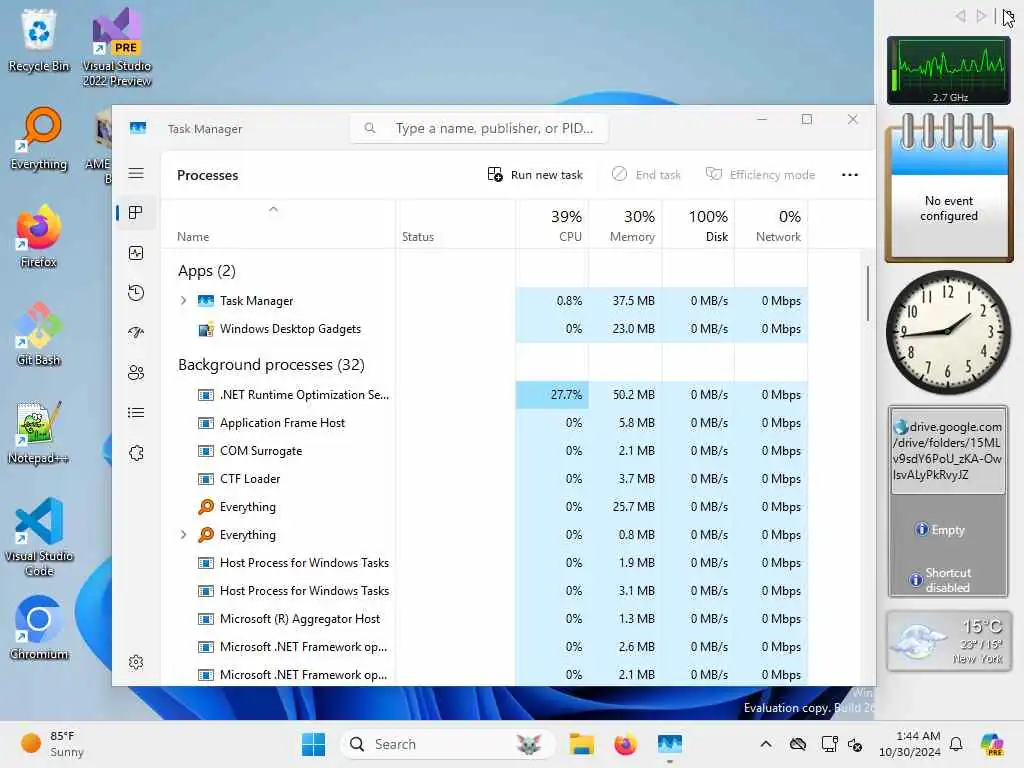Open the Users icon in sidebar
The height and width of the screenshot is (768, 1024).
[136, 373]
